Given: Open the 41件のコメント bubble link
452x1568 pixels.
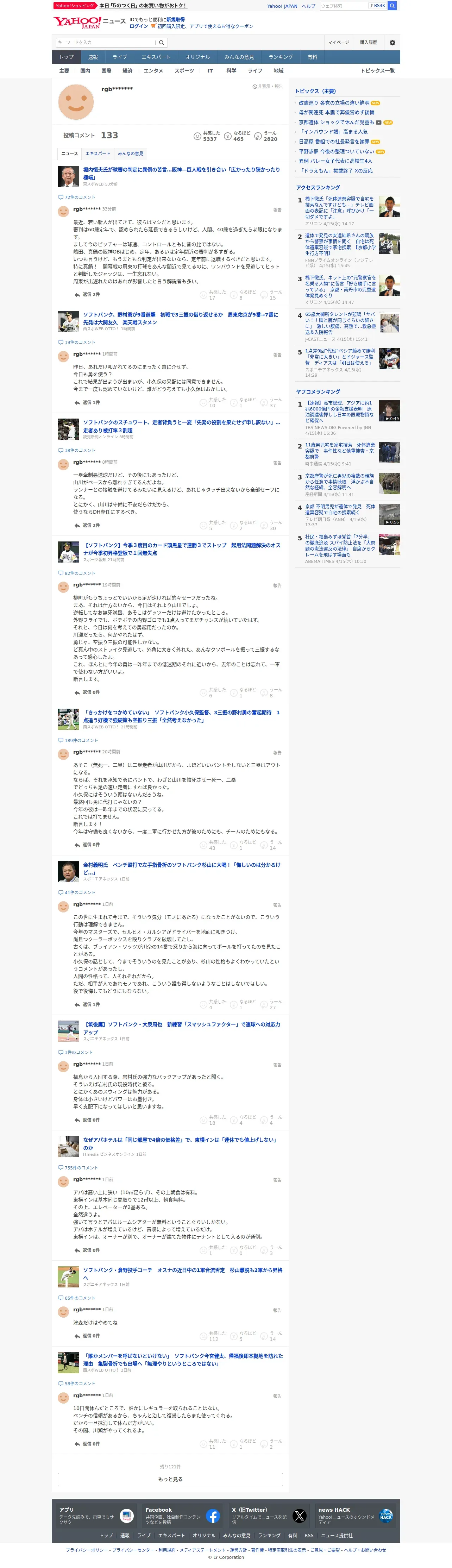Looking at the screenshot, I should tap(77, 893).
